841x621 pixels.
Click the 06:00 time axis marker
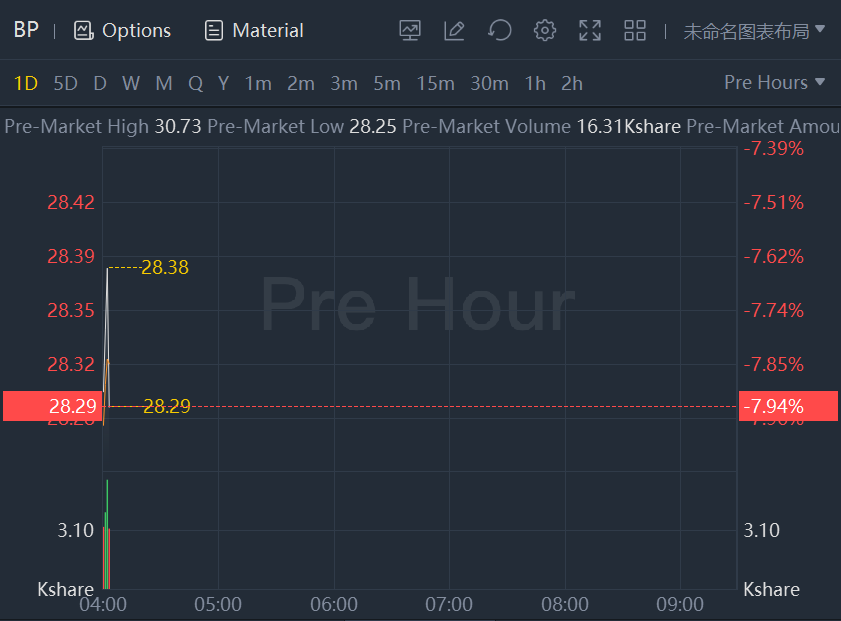pyautogui.click(x=334, y=605)
